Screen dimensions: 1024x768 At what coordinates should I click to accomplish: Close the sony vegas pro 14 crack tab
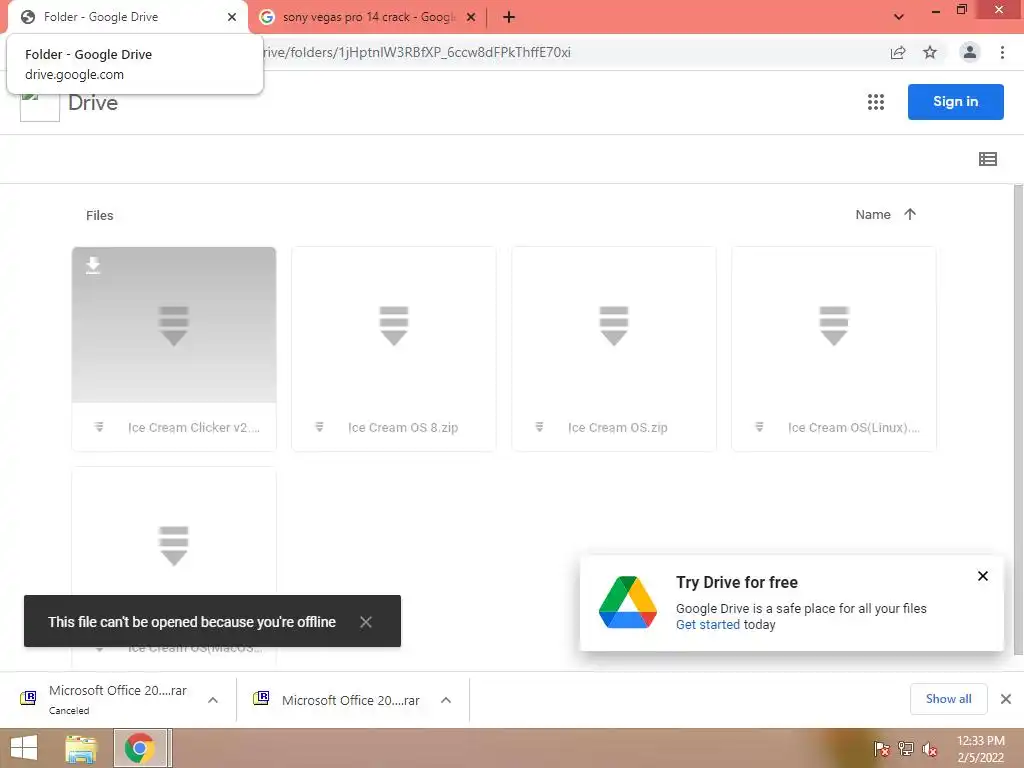471,17
